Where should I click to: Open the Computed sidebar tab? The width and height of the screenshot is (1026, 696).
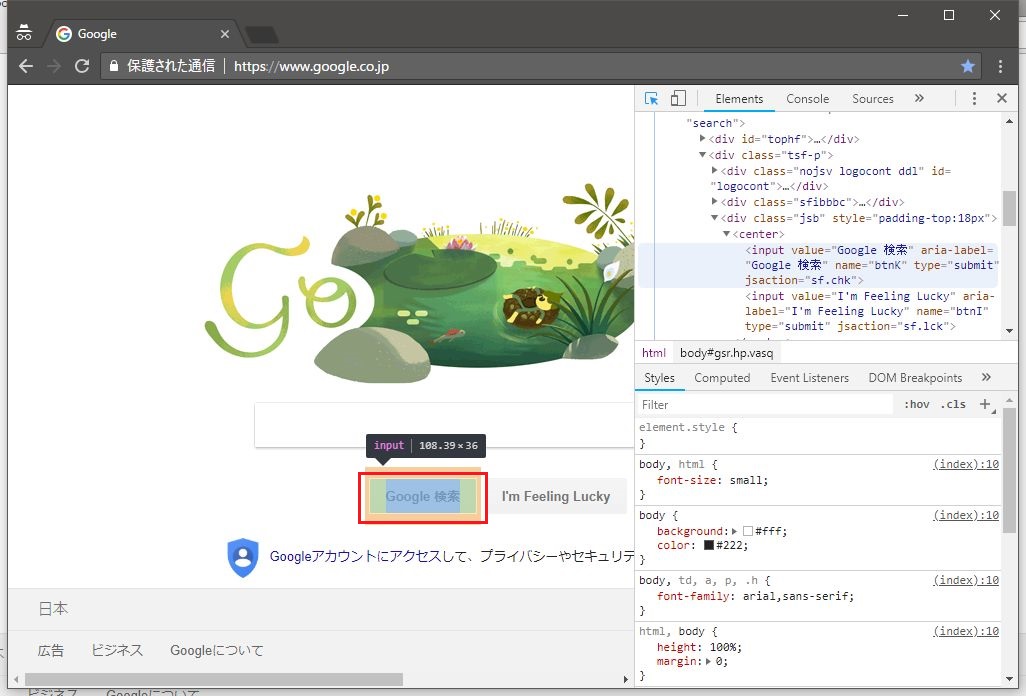[722, 378]
